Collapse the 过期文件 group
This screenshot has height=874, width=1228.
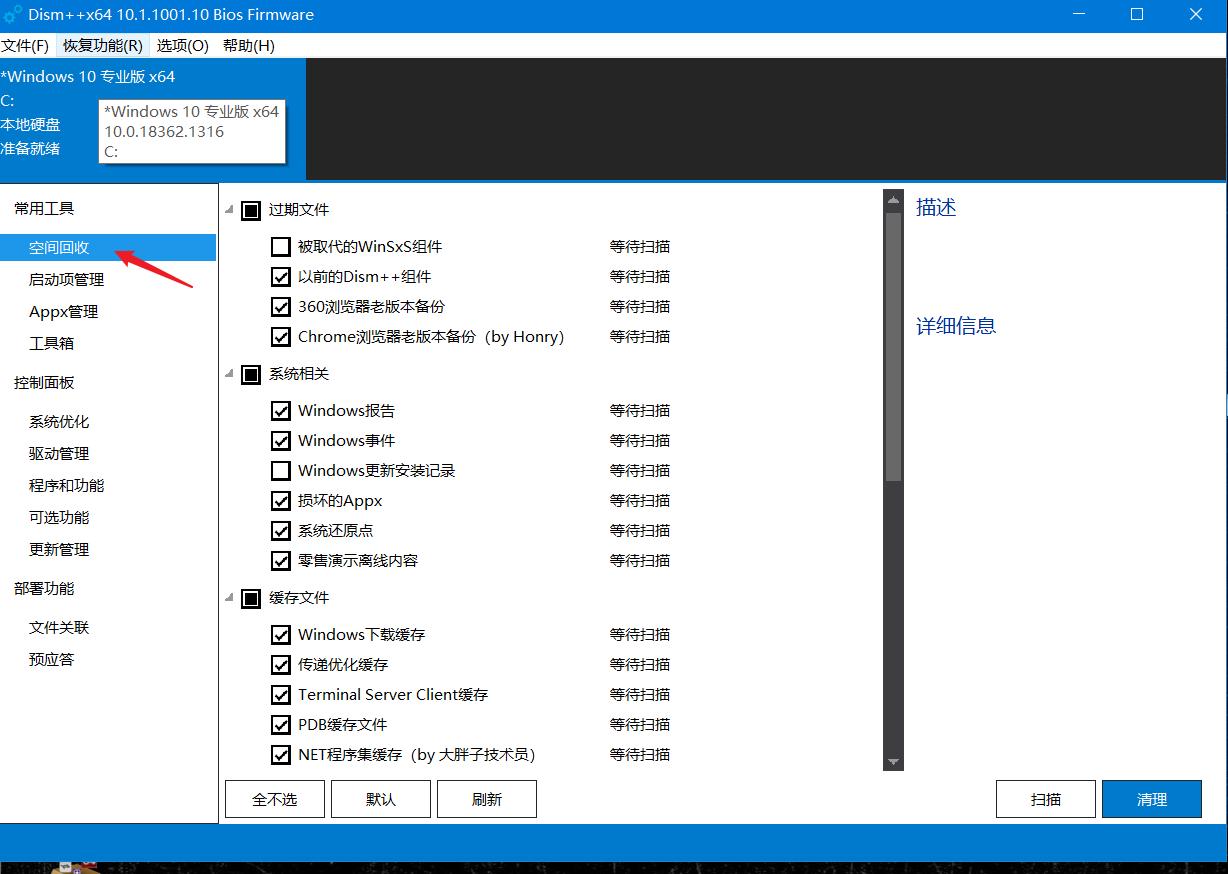228,210
